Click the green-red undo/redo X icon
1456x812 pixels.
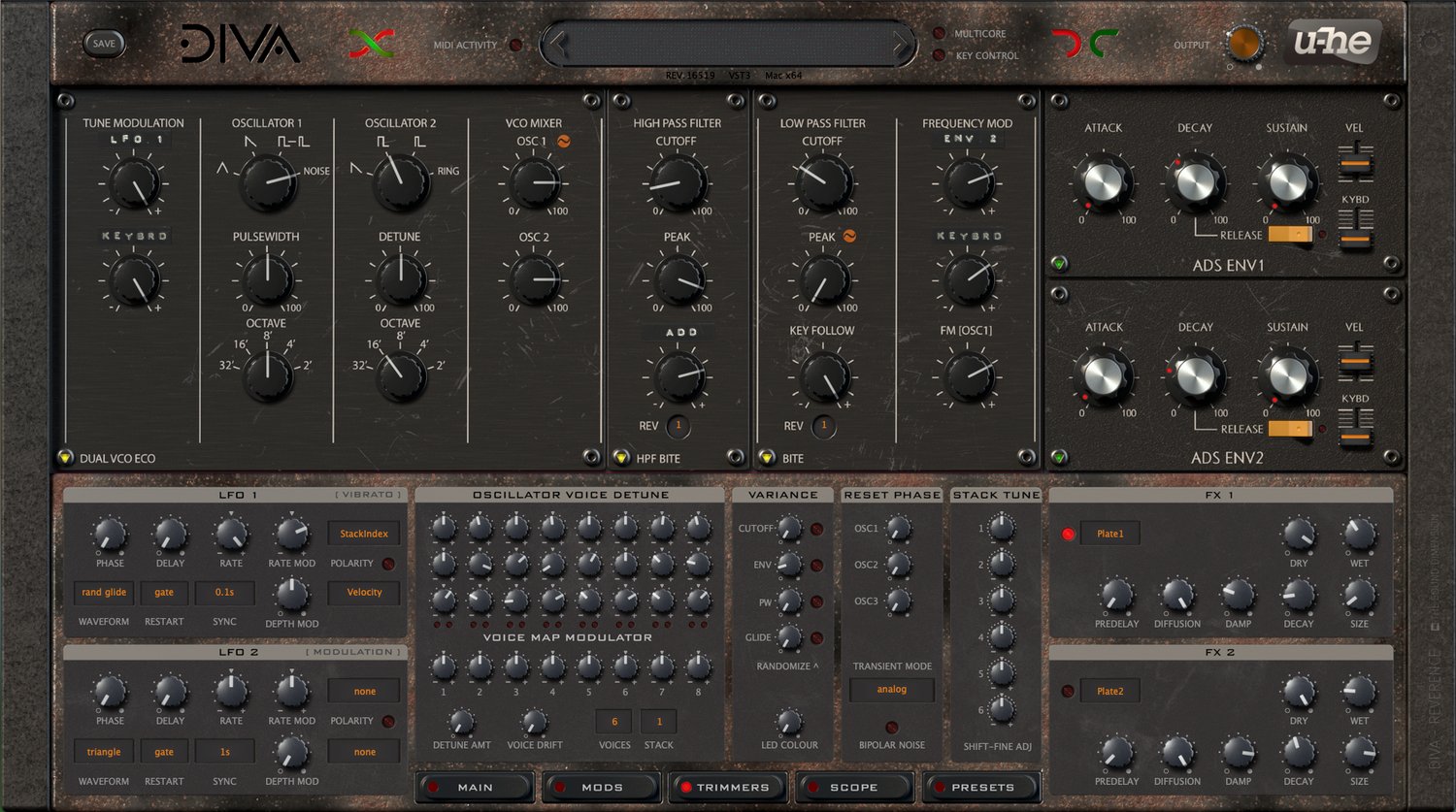(372, 44)
